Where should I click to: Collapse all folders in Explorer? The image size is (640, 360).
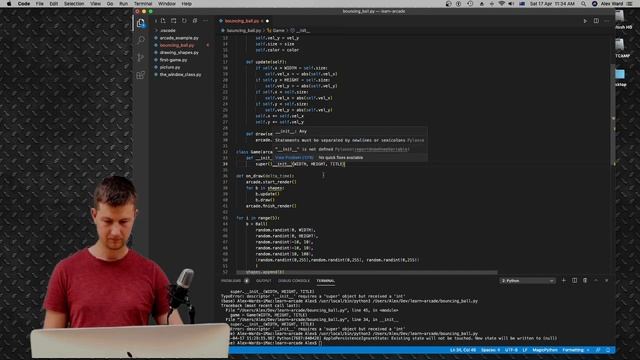click(195, 21)
